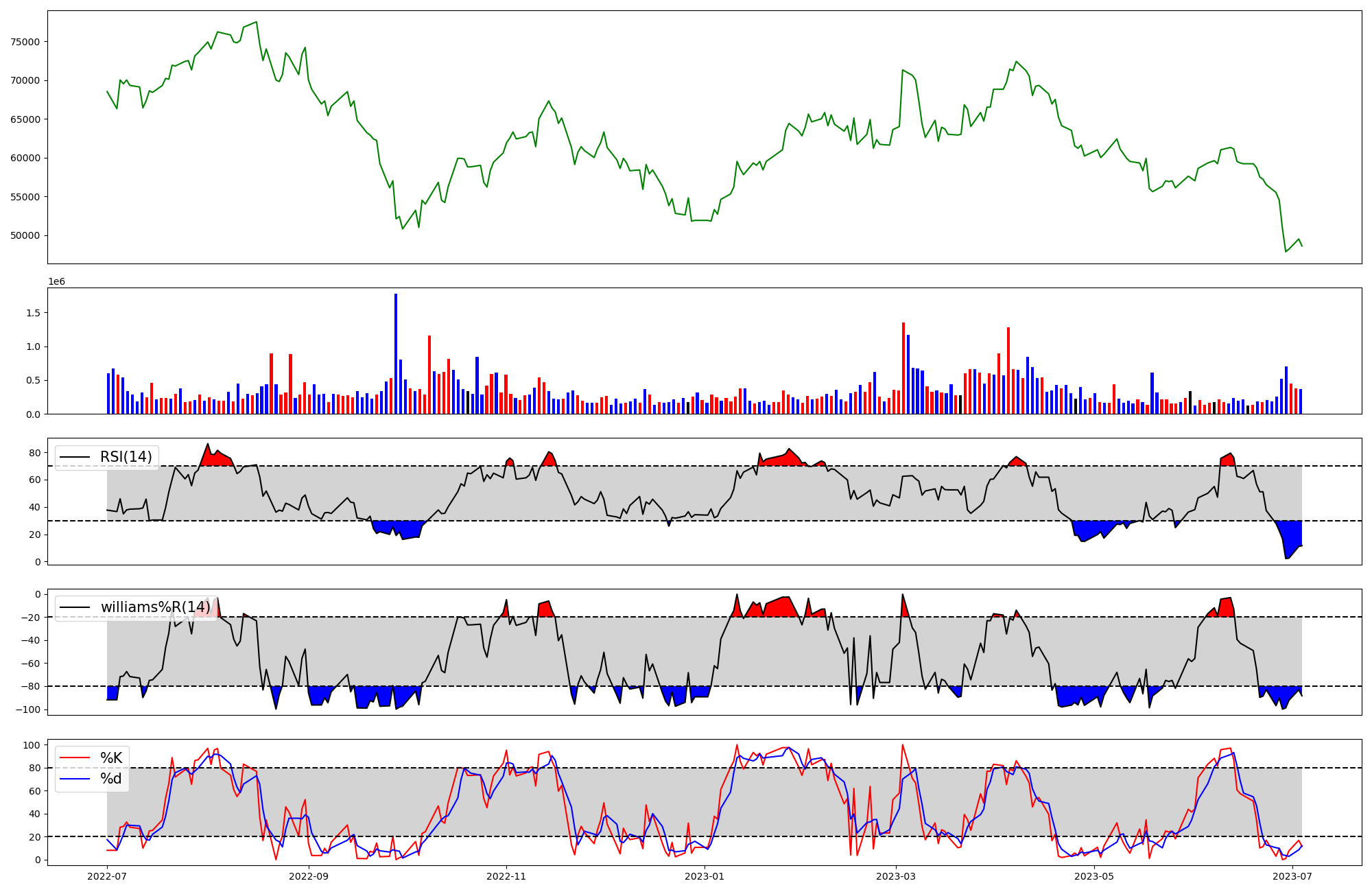The width and height of the screenshot is (1372, 892).
Task: Click the 2022-09 x-axis date label
Action: click(309, 876)
